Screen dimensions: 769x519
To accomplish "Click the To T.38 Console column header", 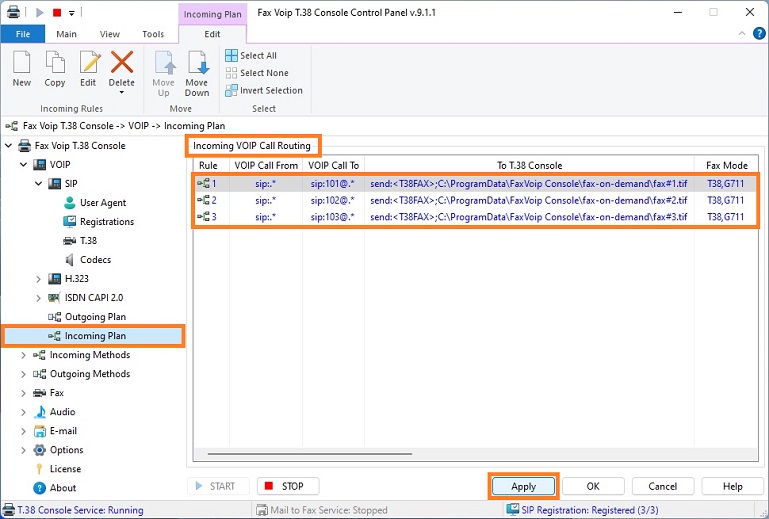I will point(530,166).
